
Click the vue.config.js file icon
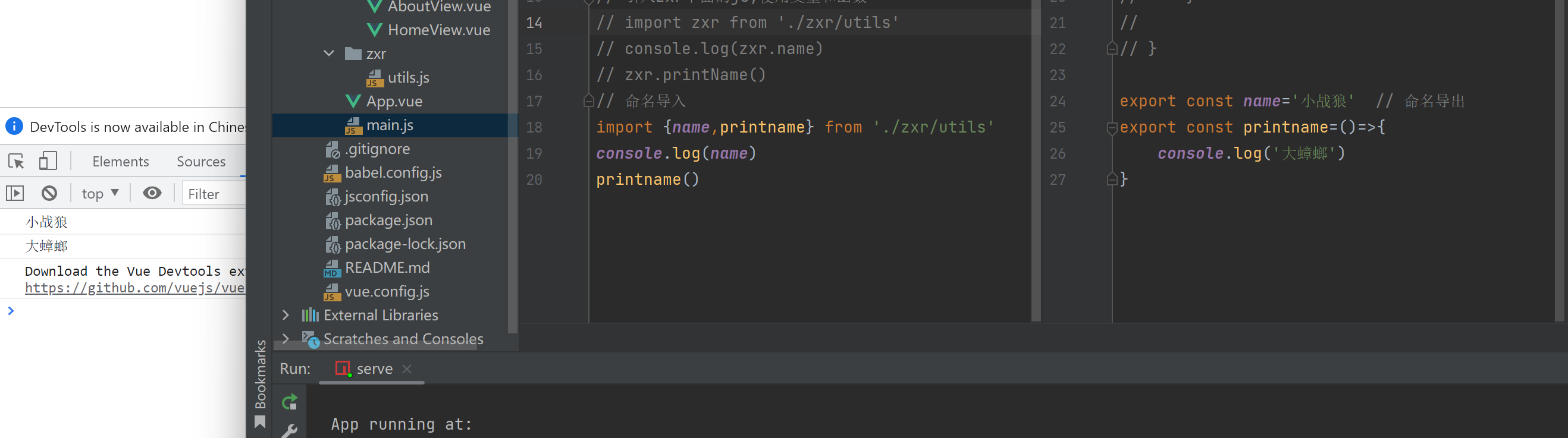click(x=332, y=292)
